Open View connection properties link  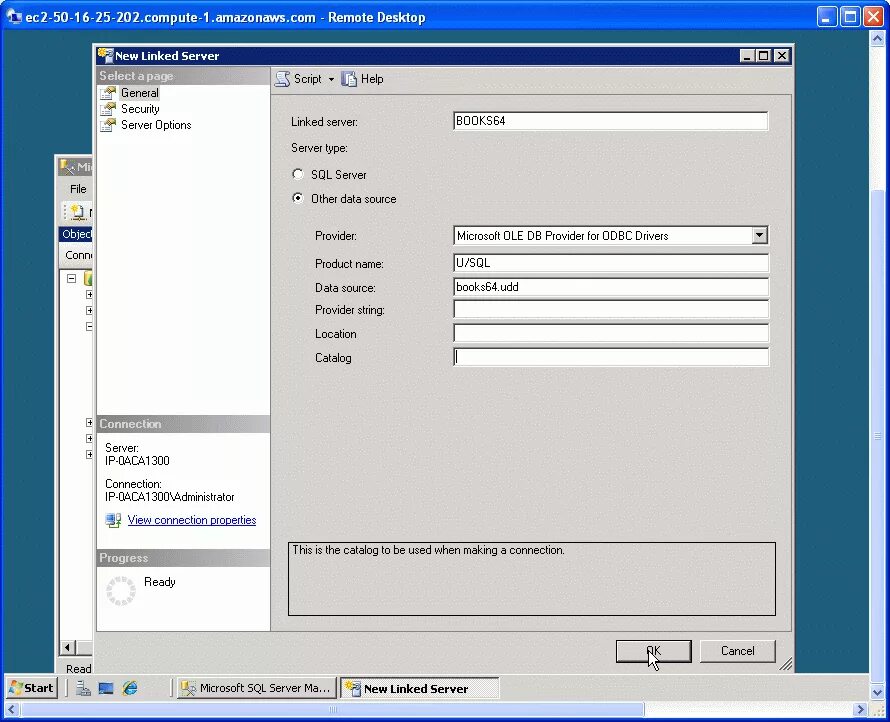(x=192, y=520)
